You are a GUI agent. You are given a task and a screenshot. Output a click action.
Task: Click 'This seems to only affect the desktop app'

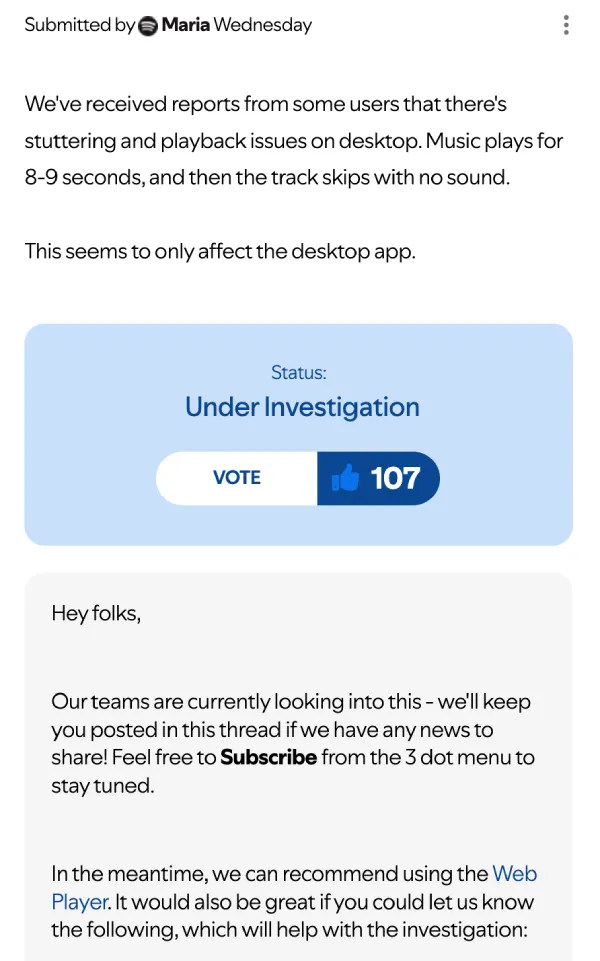(219, 250)
